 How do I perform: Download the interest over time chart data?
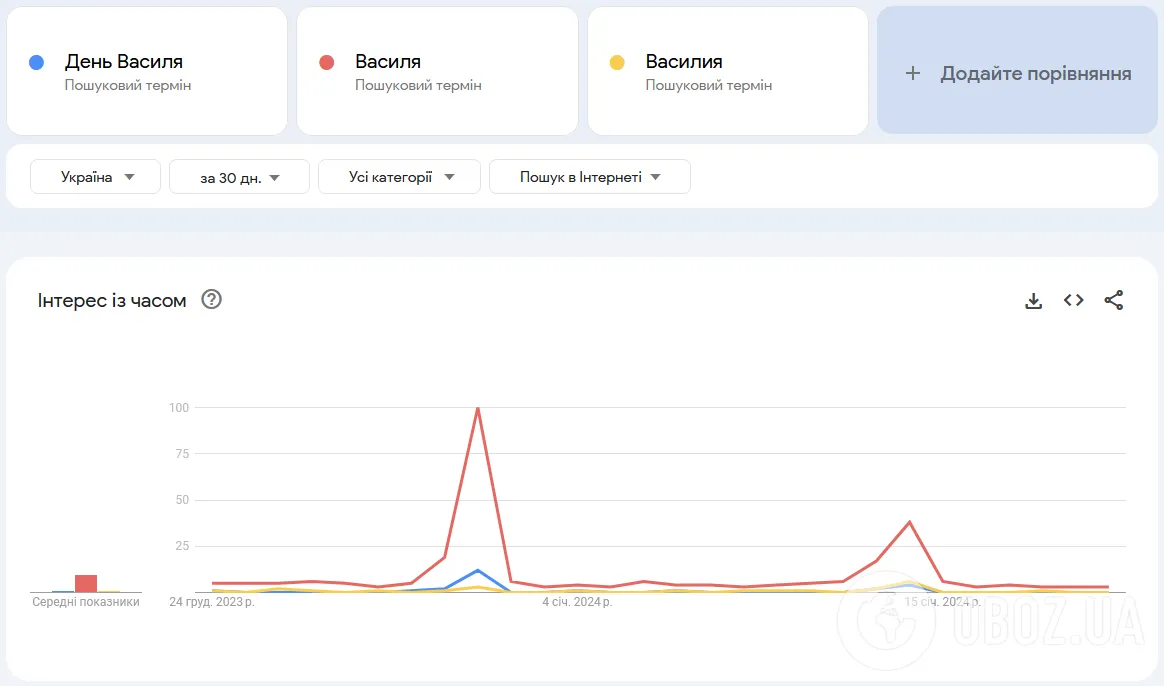[x=1033, y=301]
